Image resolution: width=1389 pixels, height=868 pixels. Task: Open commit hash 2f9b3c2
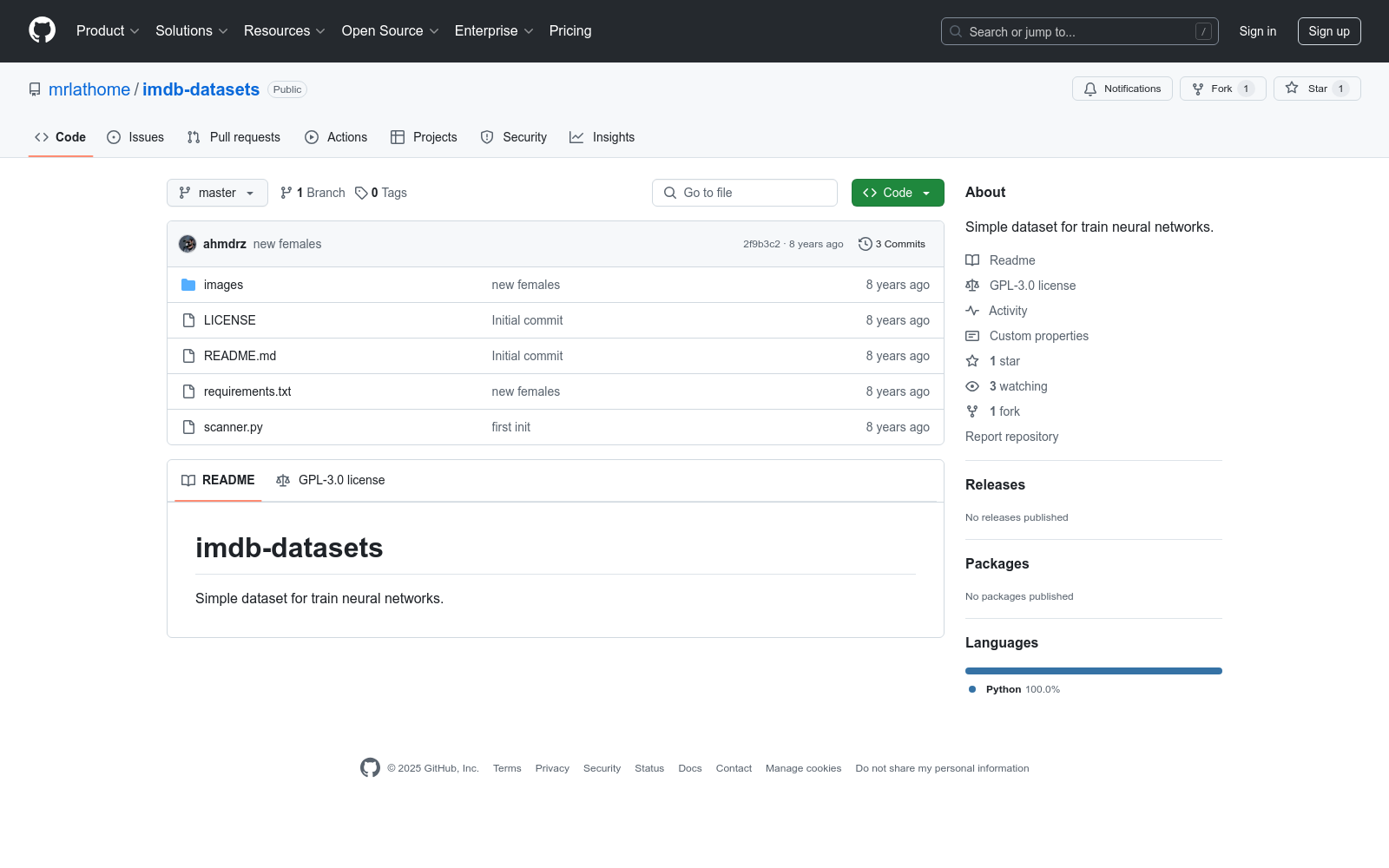coord(761,244)
